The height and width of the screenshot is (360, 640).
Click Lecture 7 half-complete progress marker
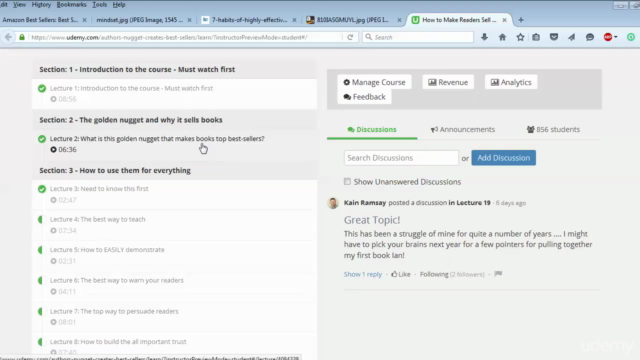pos(40,311)
